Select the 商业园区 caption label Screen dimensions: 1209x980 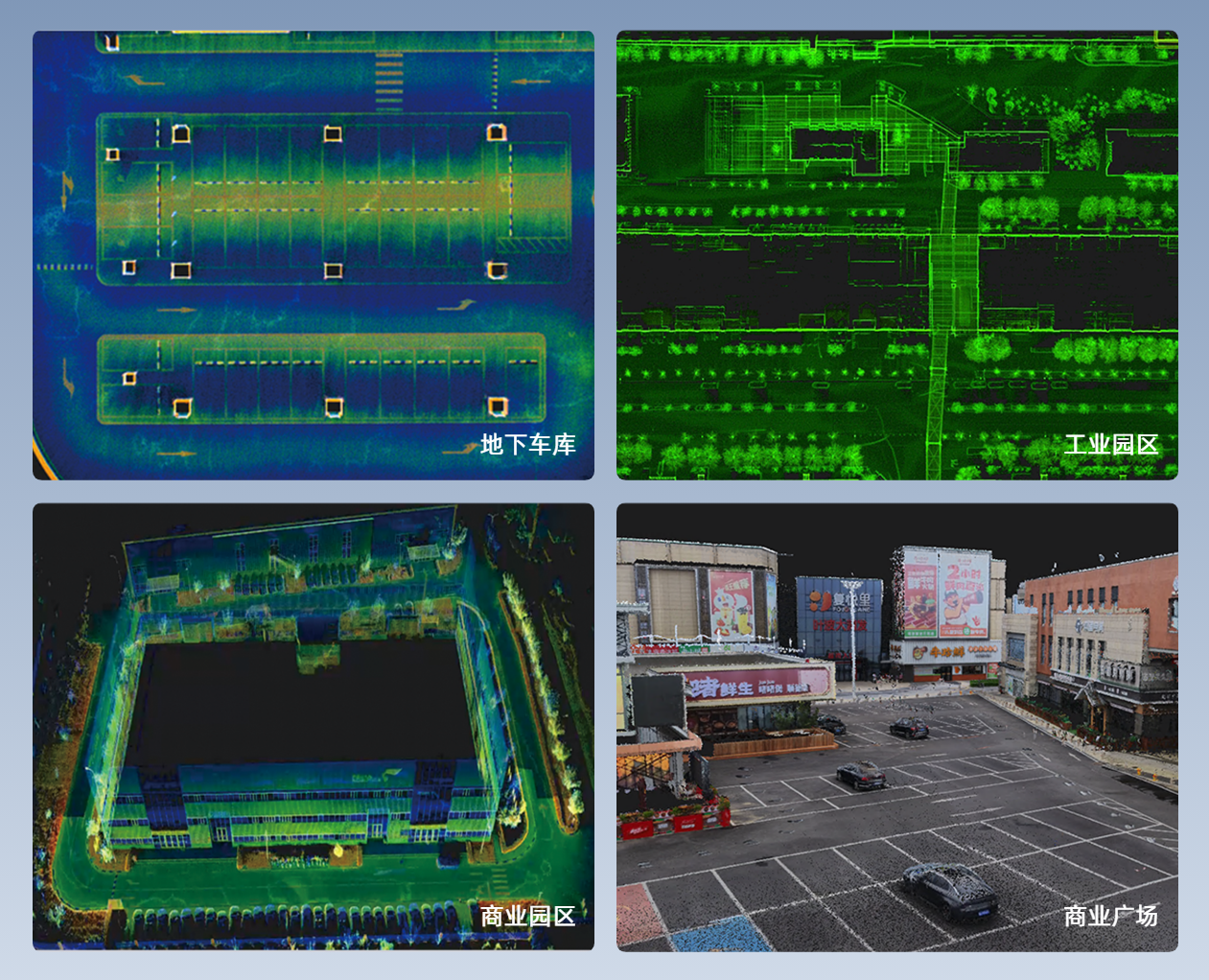click(527, 916)
